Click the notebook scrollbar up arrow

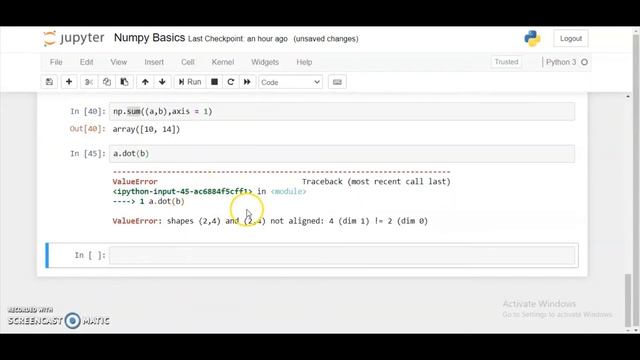point(628,96)
